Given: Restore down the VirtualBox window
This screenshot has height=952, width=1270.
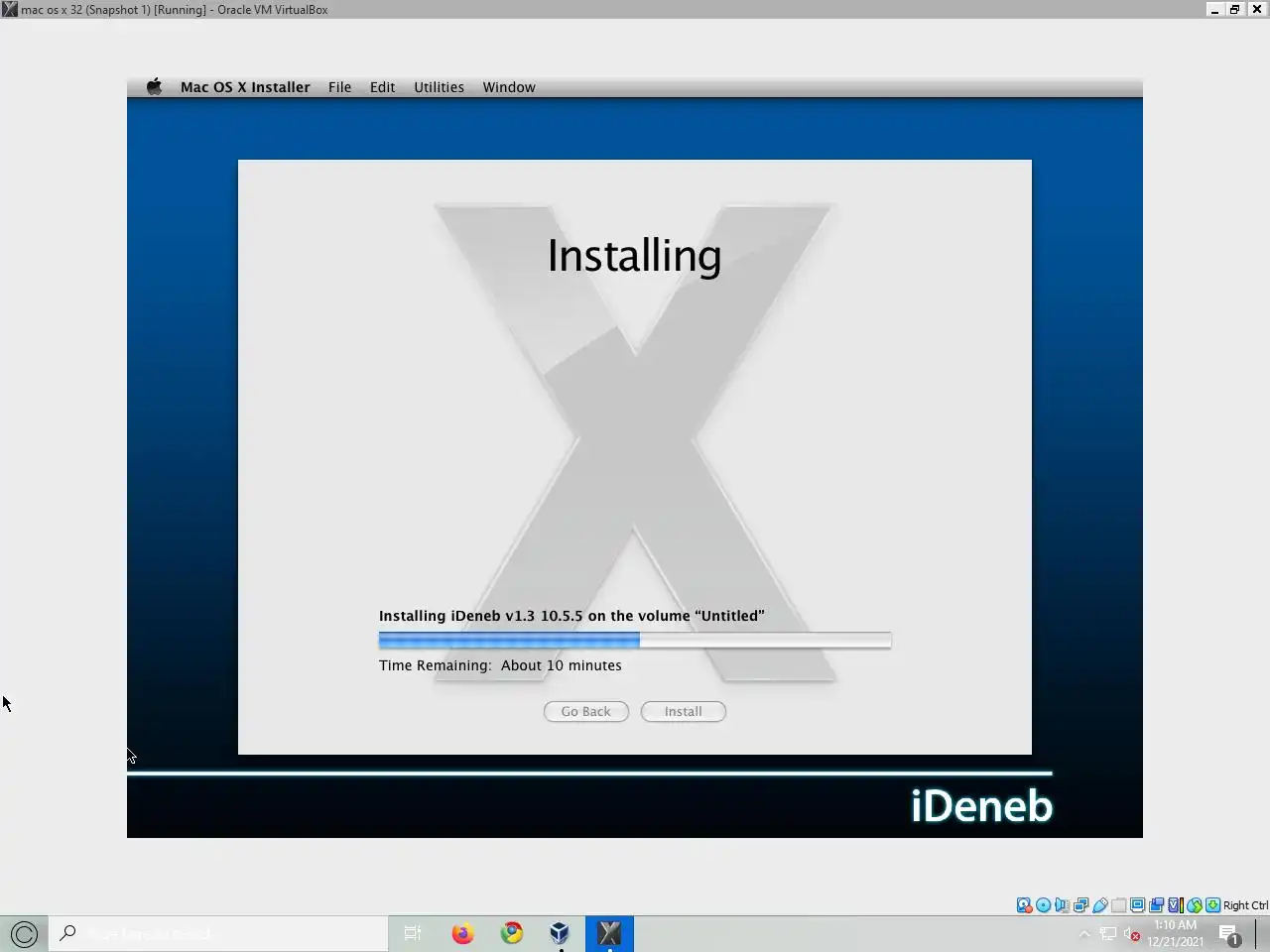Looking at the screenshot, I should pos(1235,9).
